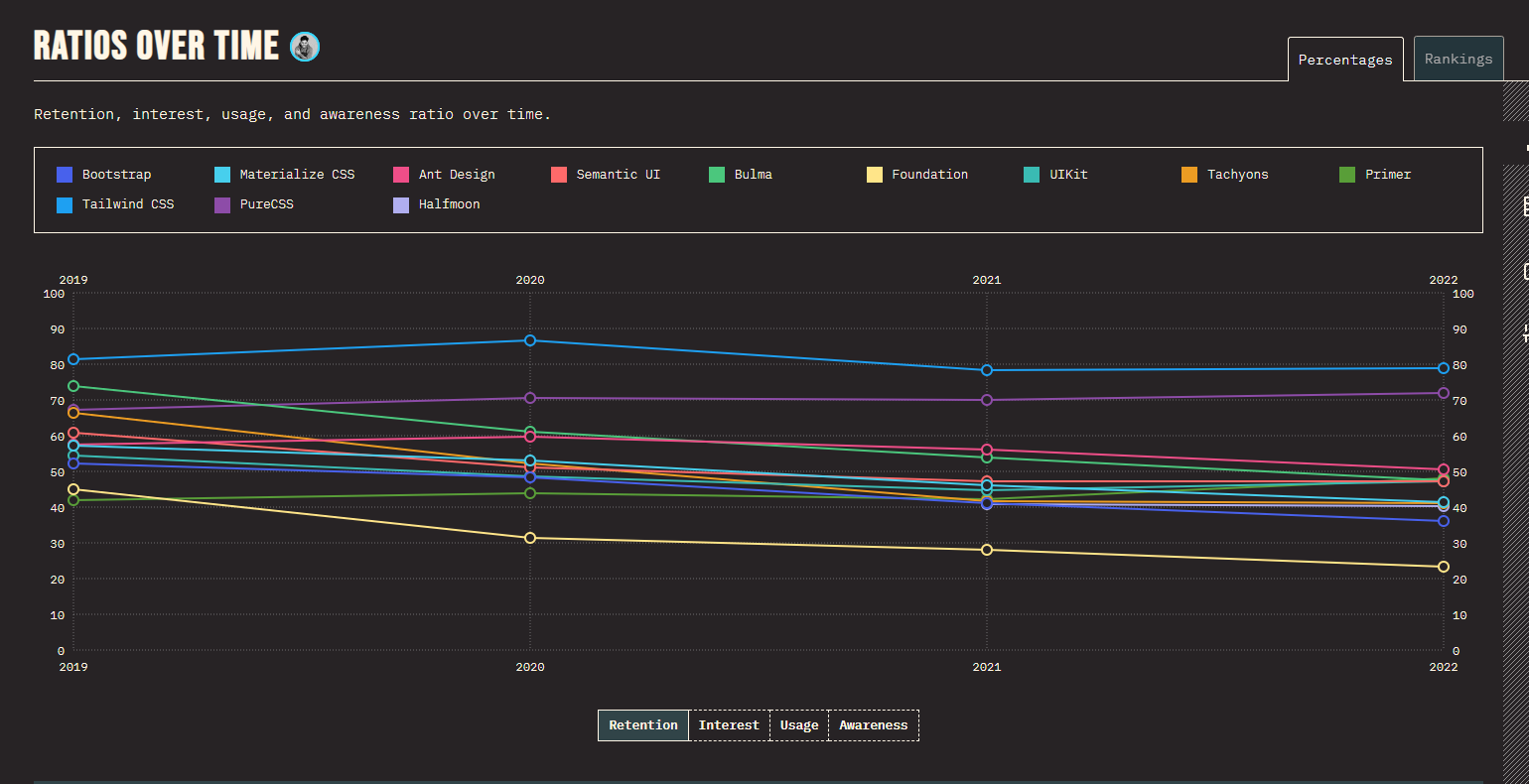Switch to the Rankings tab

click(1459, 59)
